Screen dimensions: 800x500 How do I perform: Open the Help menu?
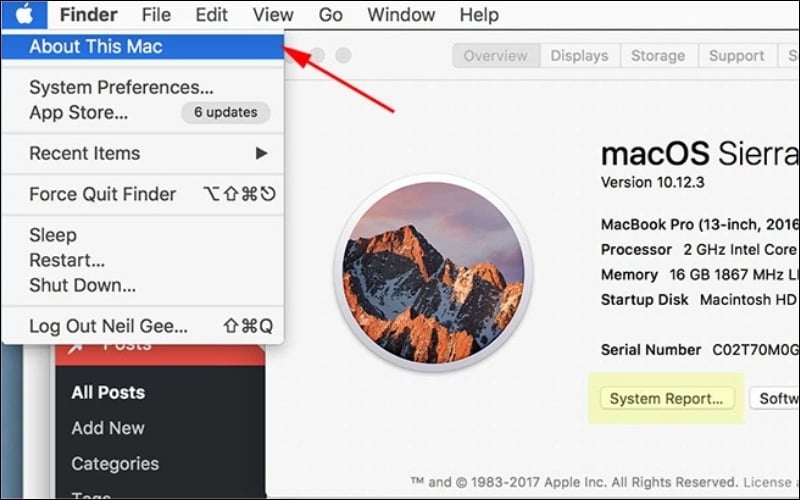pyautogui.click(x=479, y=14)
